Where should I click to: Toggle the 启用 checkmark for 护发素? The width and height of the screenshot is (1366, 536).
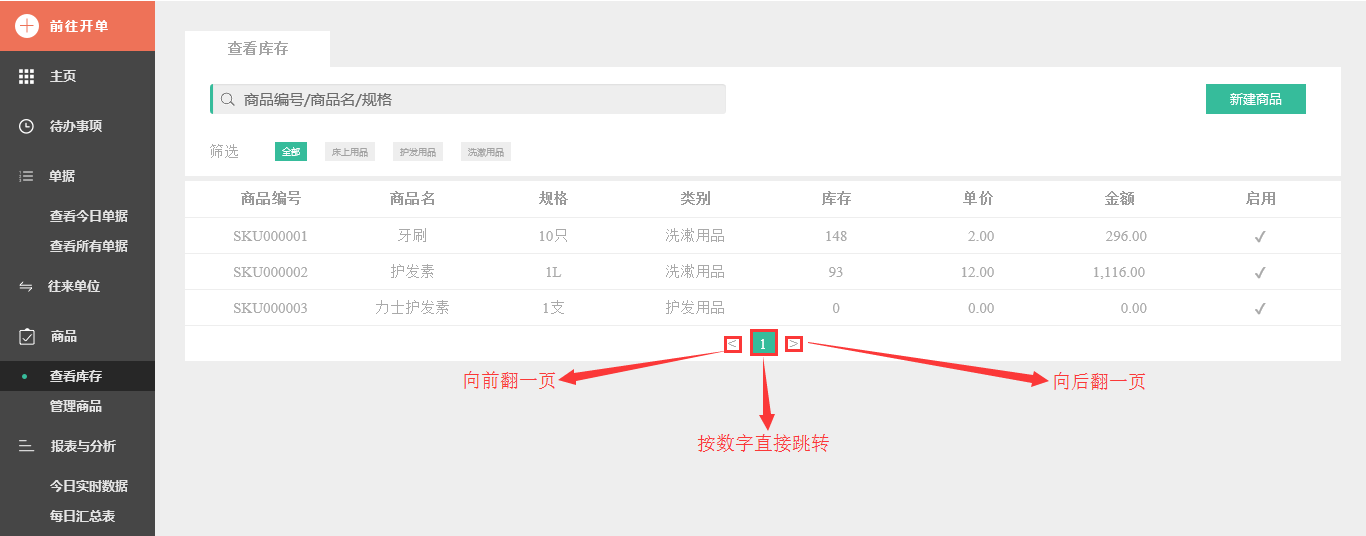(x=1260, y=272)
